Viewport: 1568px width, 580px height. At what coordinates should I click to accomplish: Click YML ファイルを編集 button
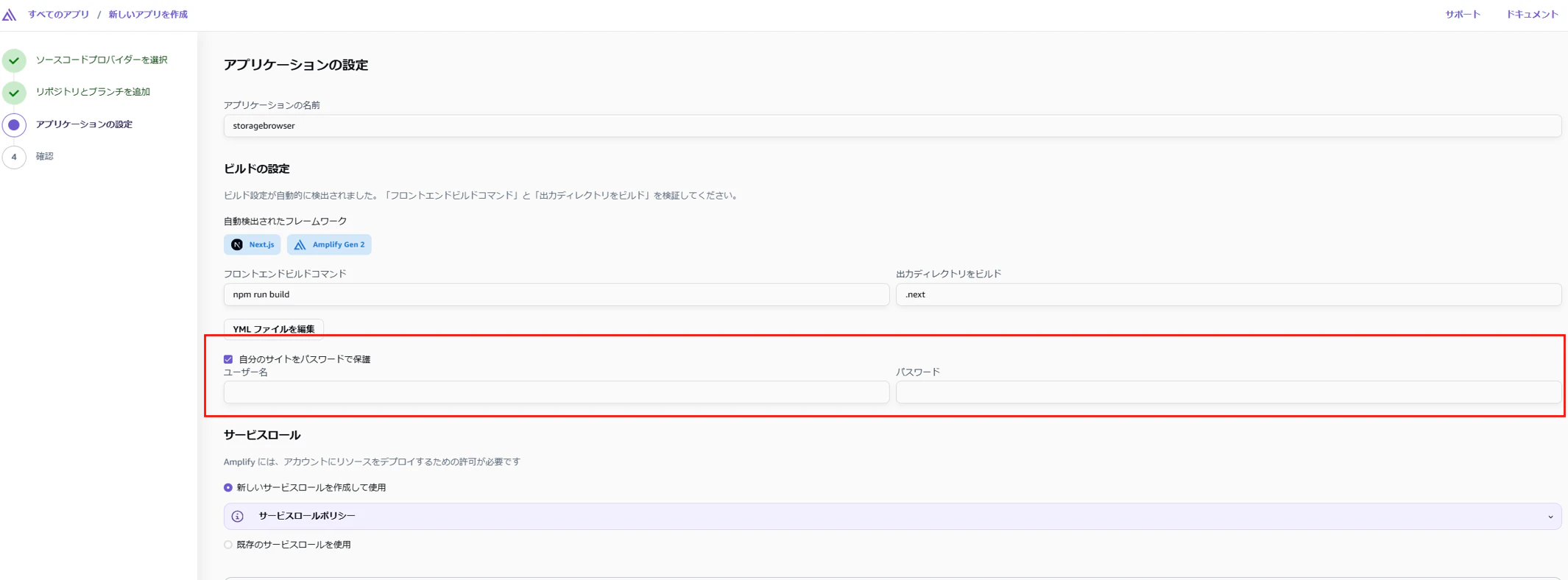coord(274,328)
